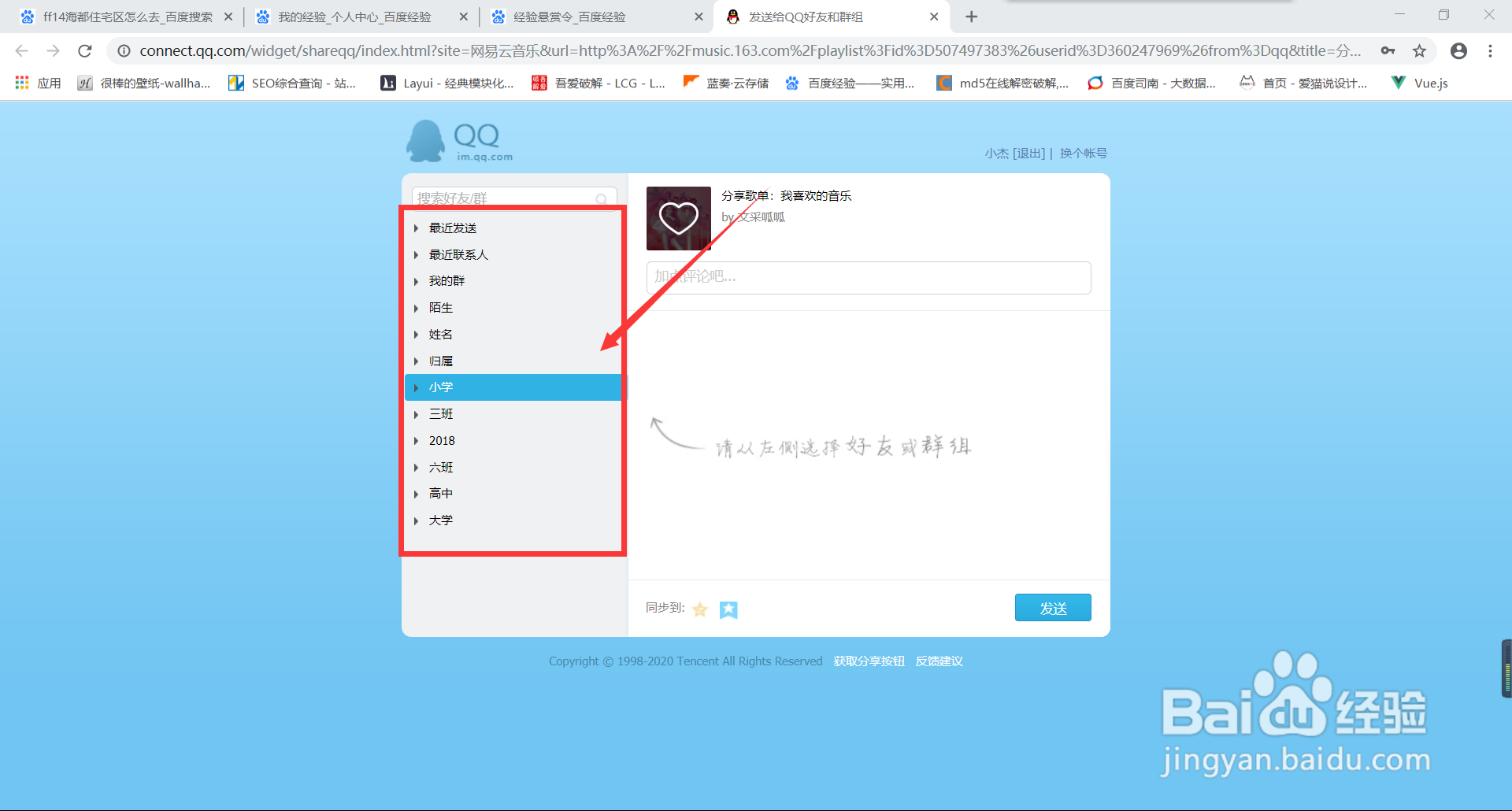1512x811 pixels.
Task: Open the 蓝奏·云存储 bookmark
Action: [x=726, y=83]
